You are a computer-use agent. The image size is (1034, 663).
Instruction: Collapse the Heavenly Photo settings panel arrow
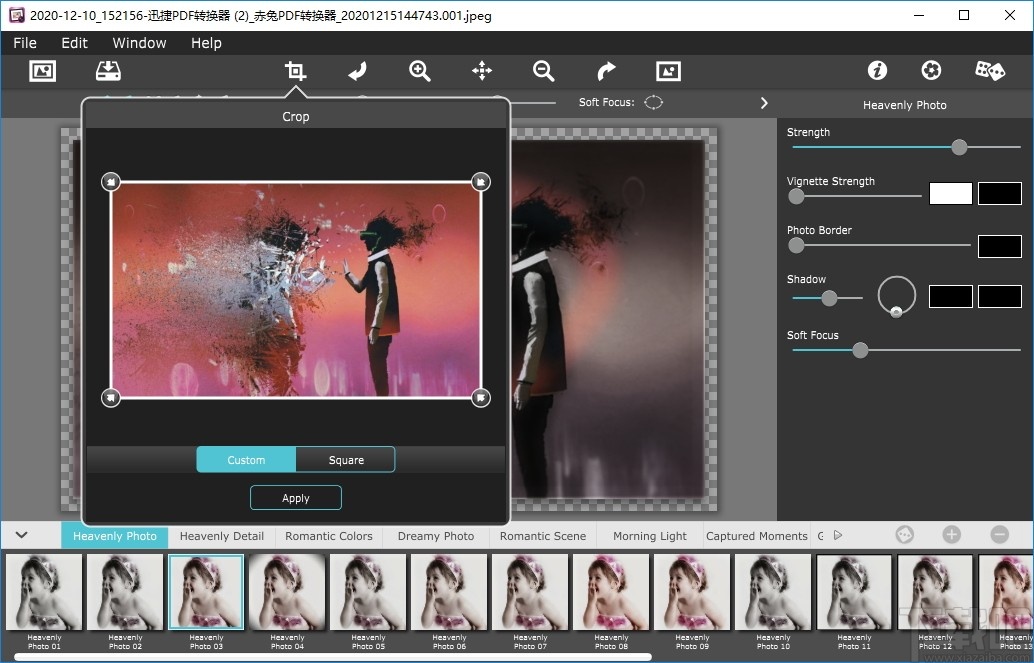pos(764,104)
